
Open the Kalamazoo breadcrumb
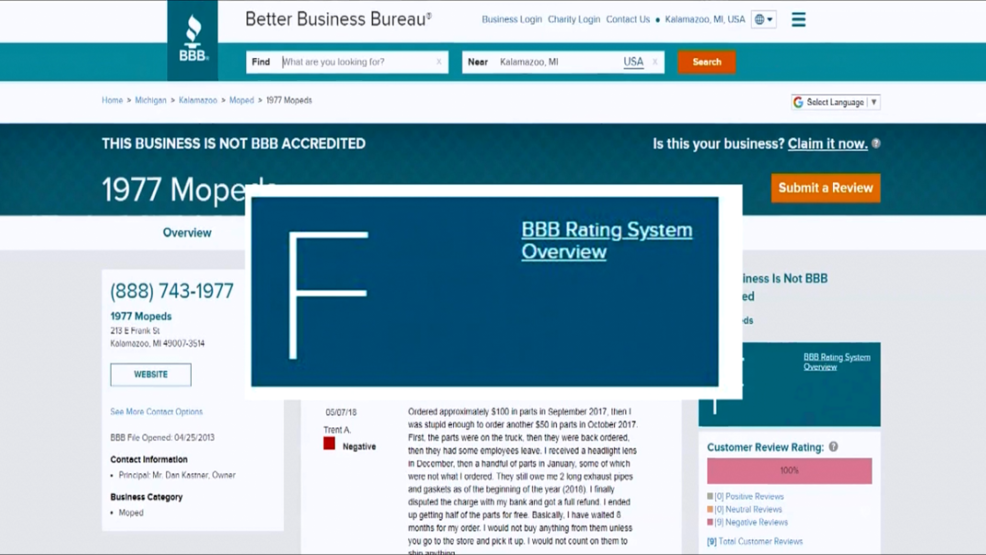[x=197, y=100]
